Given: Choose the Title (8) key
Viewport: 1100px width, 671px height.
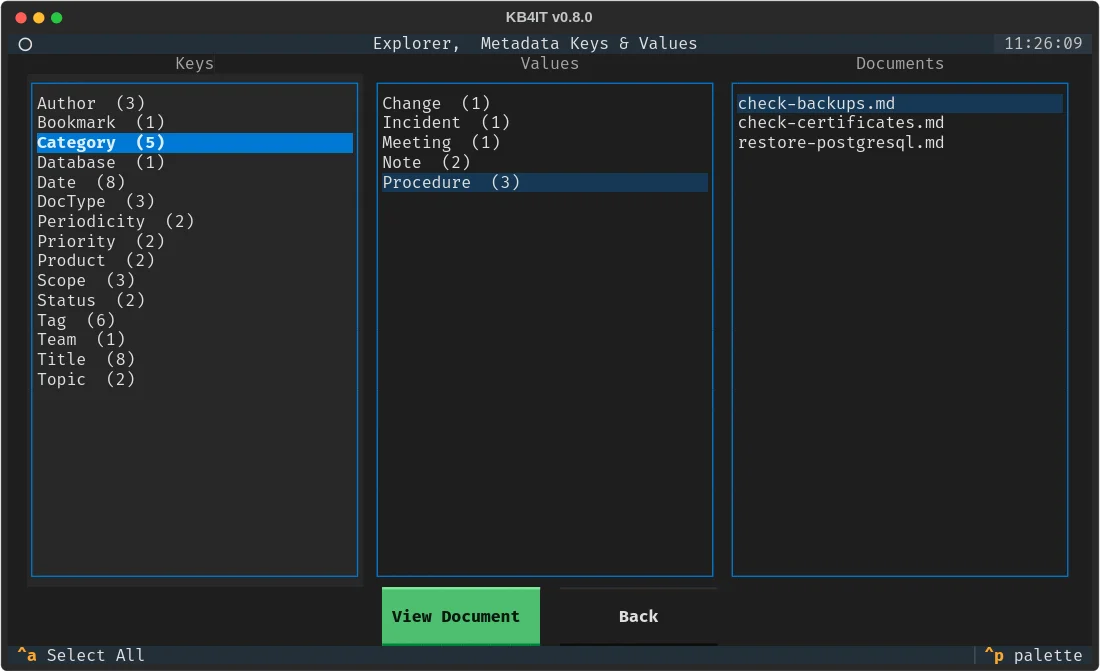Looking at the screenshot, I should click(194, 359).
